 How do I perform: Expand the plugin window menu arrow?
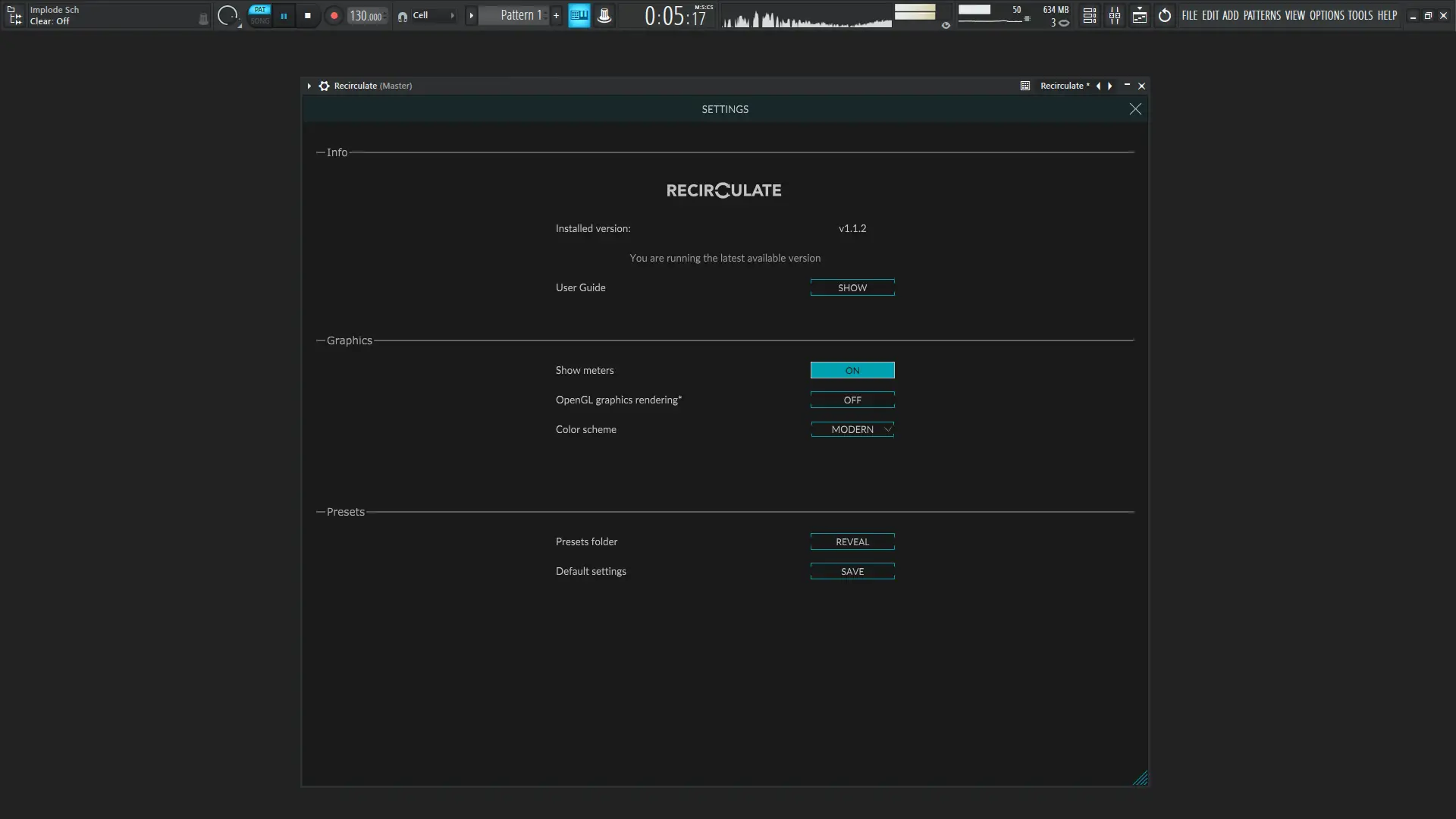(x=309, y=86)
